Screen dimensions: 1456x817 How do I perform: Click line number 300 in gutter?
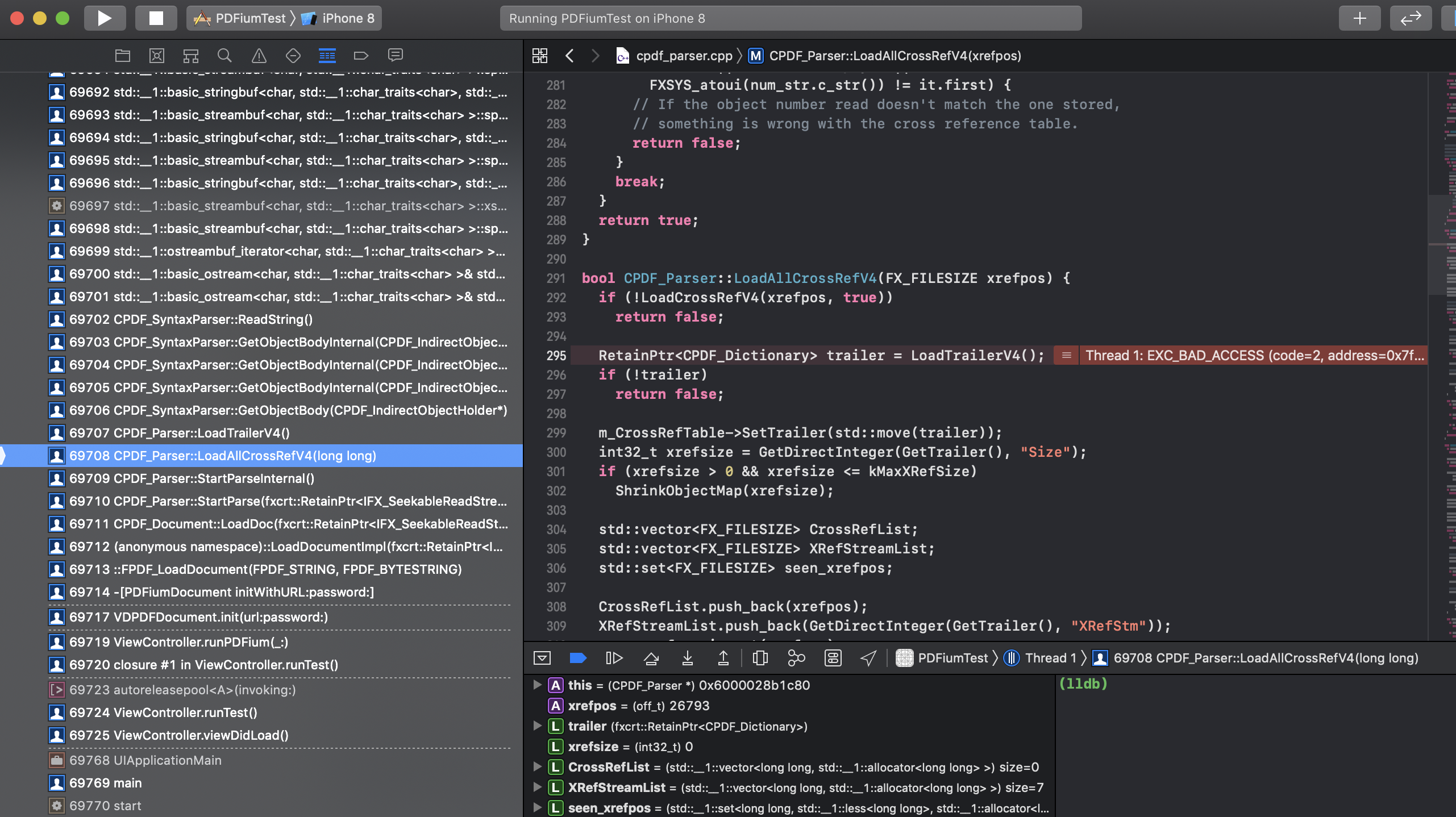click(x=556, y=452)
